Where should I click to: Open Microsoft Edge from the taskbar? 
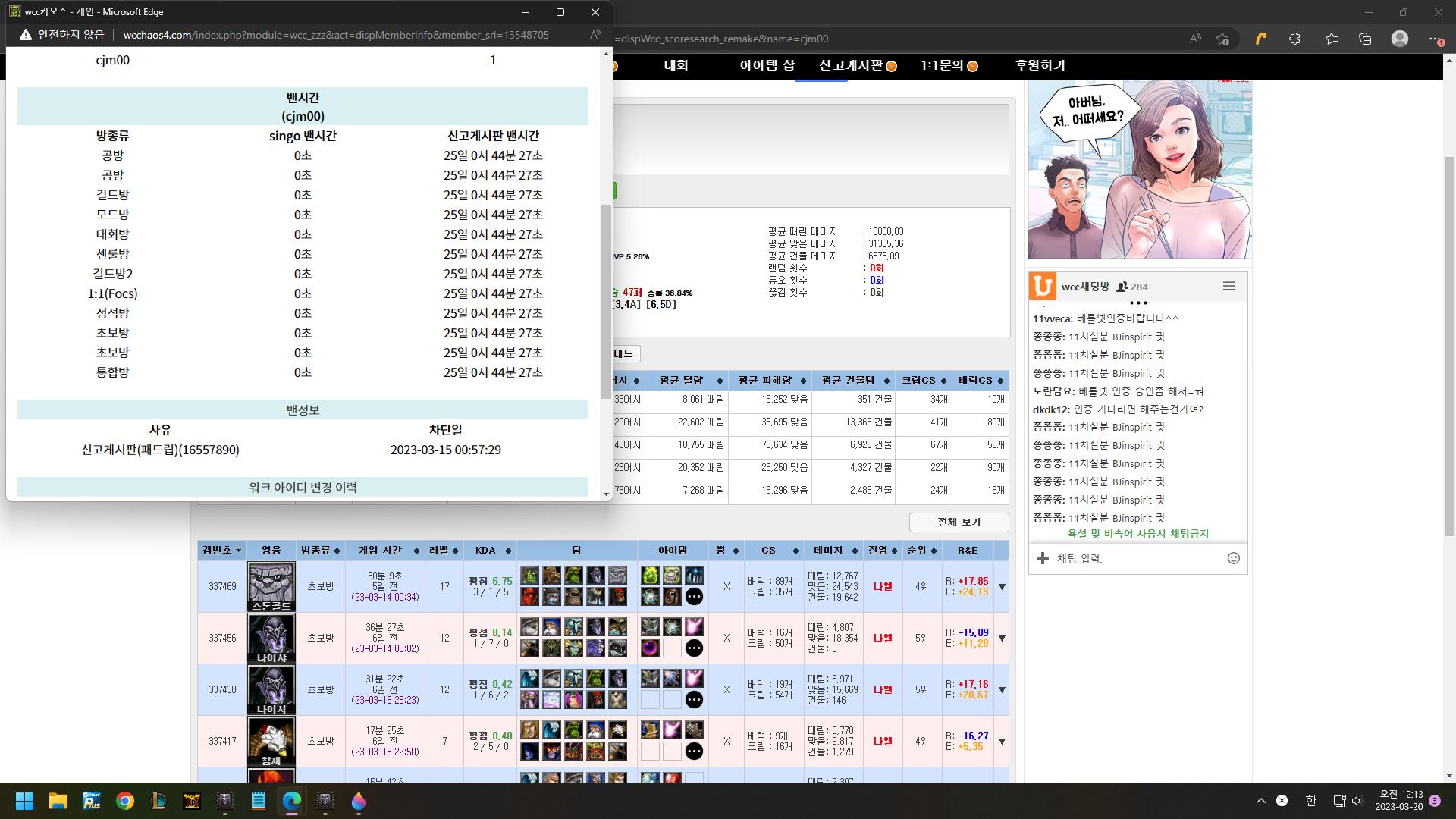[x=292, y=801]
